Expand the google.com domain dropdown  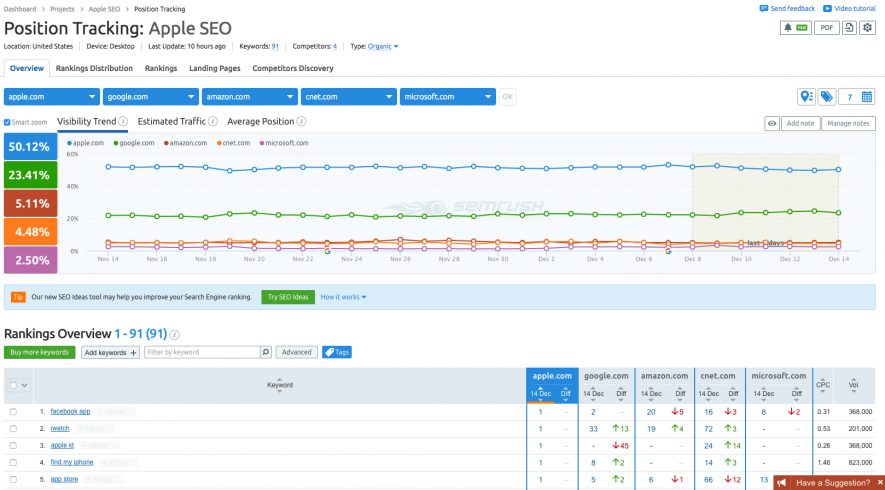pos(151,97)
